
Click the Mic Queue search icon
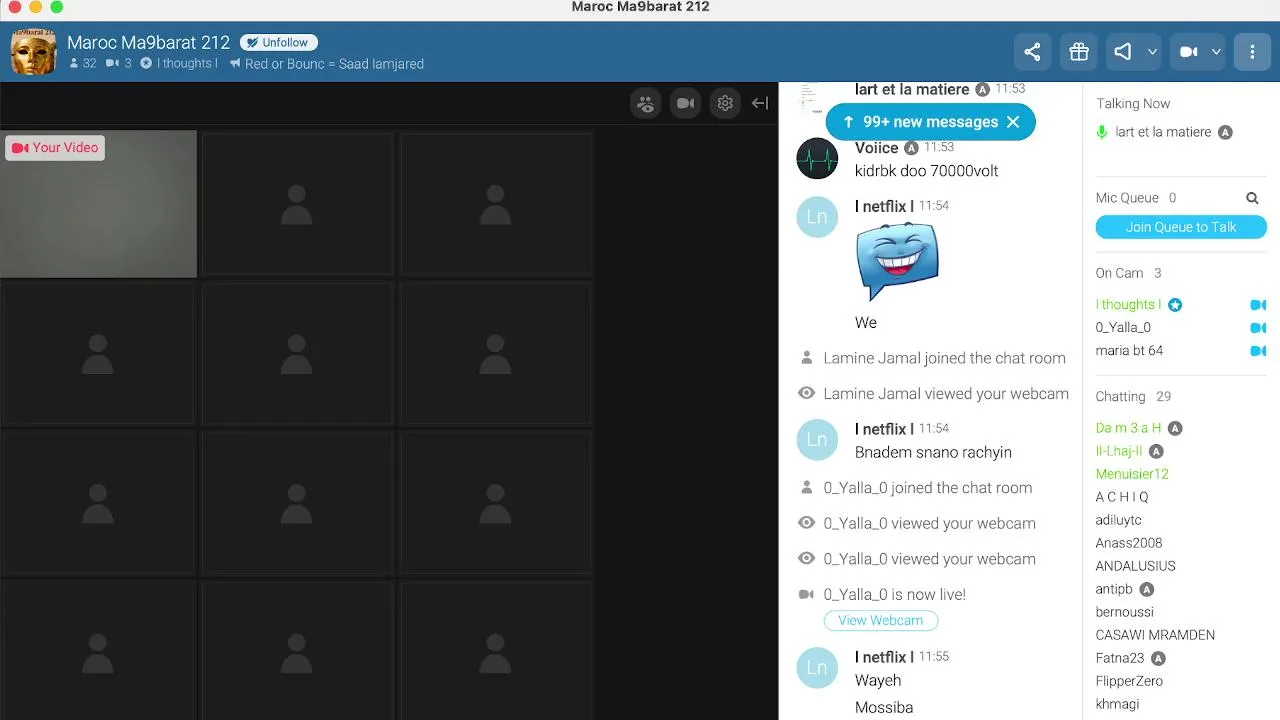(x=1252, y=198)
